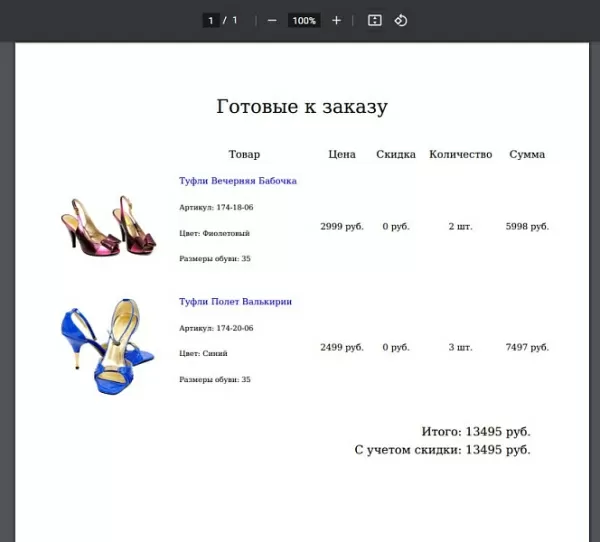Click the Итого: 13495 руб. line
This screenshot has height=542, width=600.
pos(476,431)
